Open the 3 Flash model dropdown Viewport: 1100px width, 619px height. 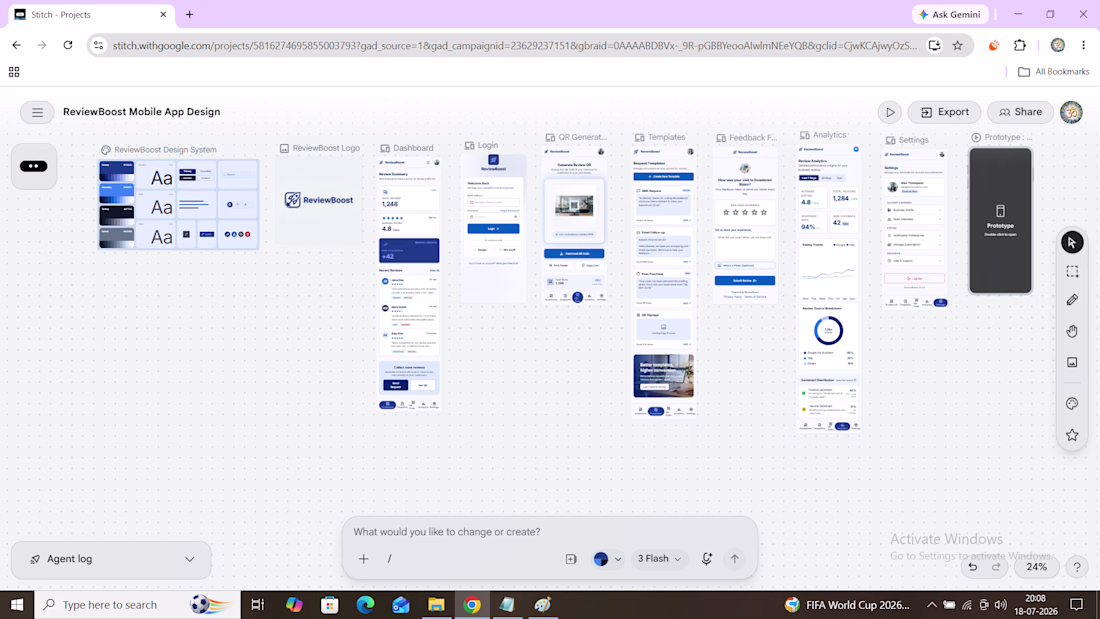(x=659, y=559)
